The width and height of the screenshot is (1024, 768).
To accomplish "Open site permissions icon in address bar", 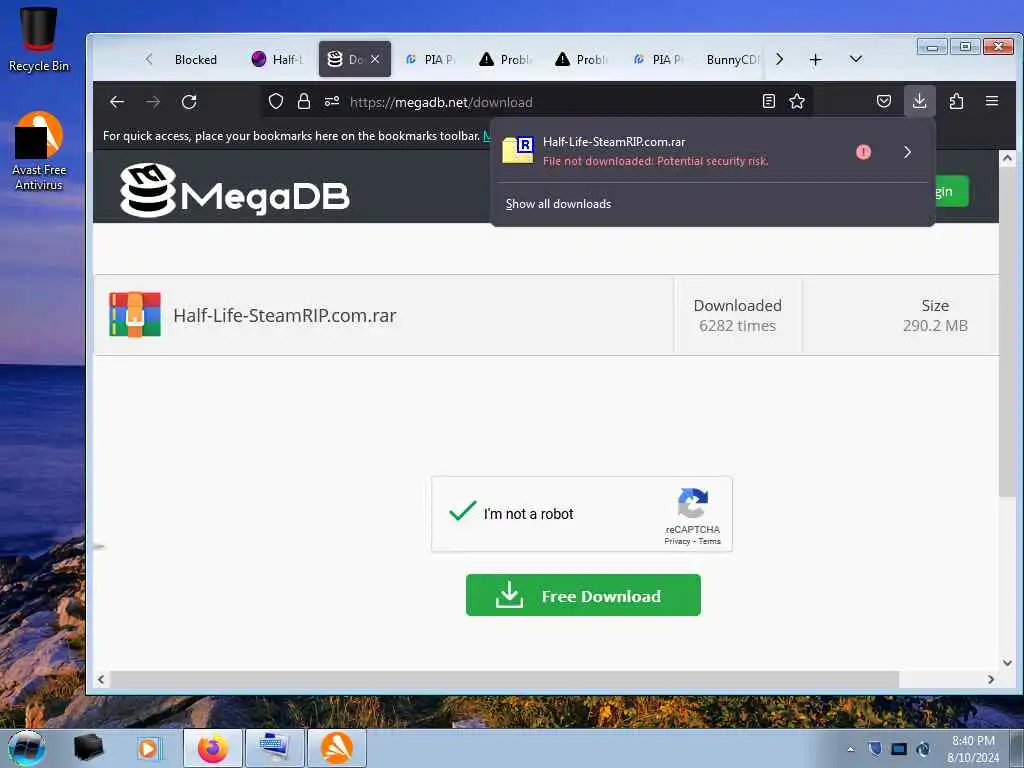I will [332, 101].
